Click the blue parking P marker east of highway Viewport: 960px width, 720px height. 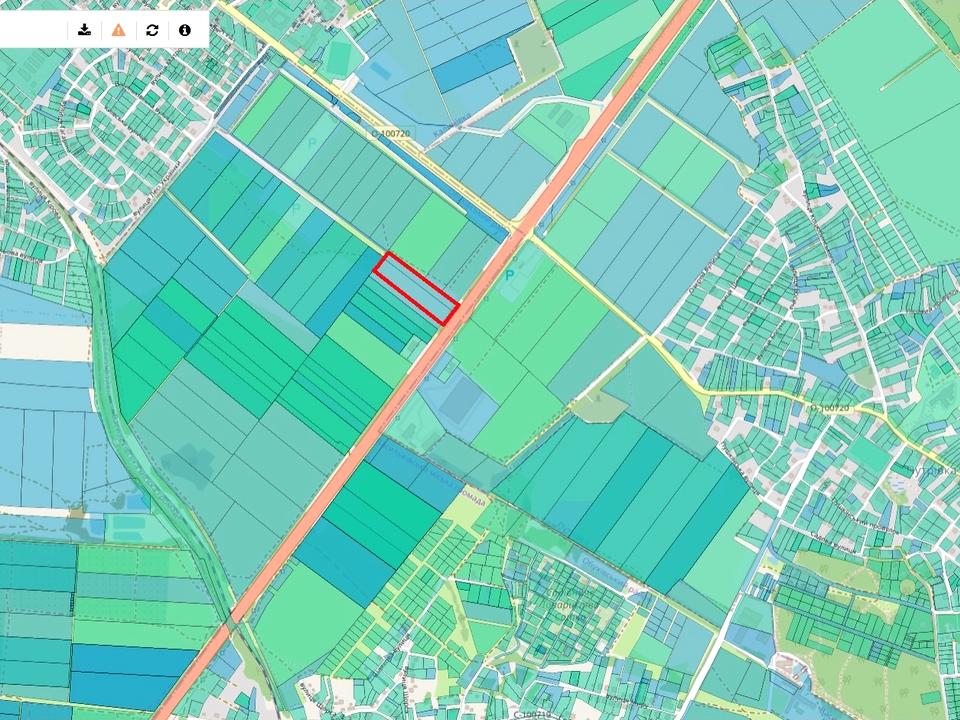click(x=509, y=275)
